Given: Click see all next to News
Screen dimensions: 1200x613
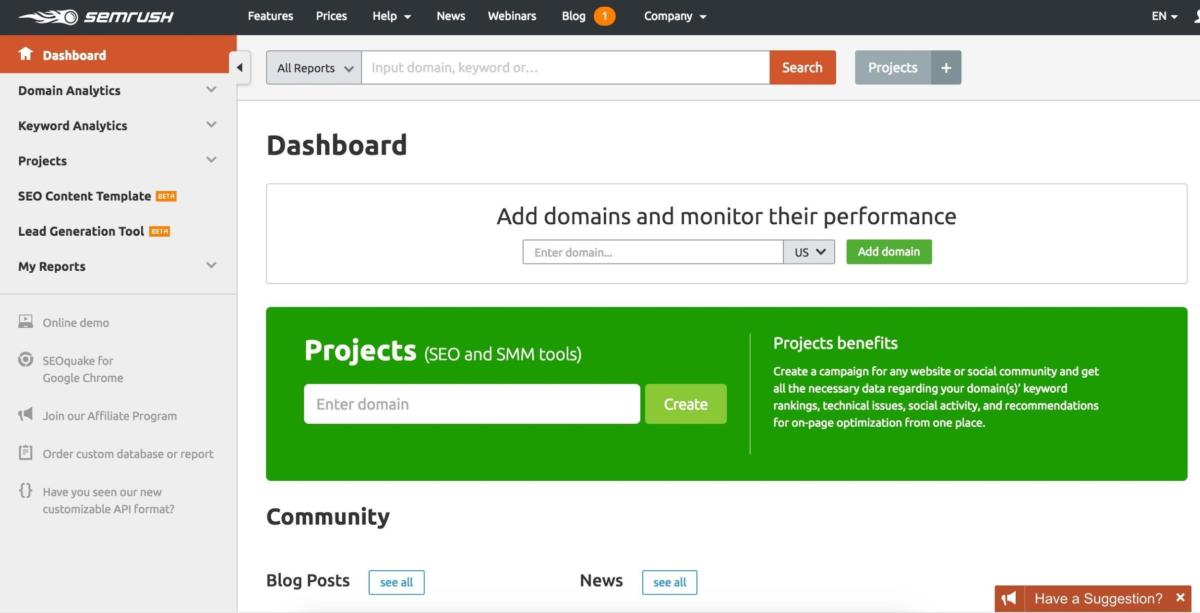Looking at the screenshot, I should (670, 582).
